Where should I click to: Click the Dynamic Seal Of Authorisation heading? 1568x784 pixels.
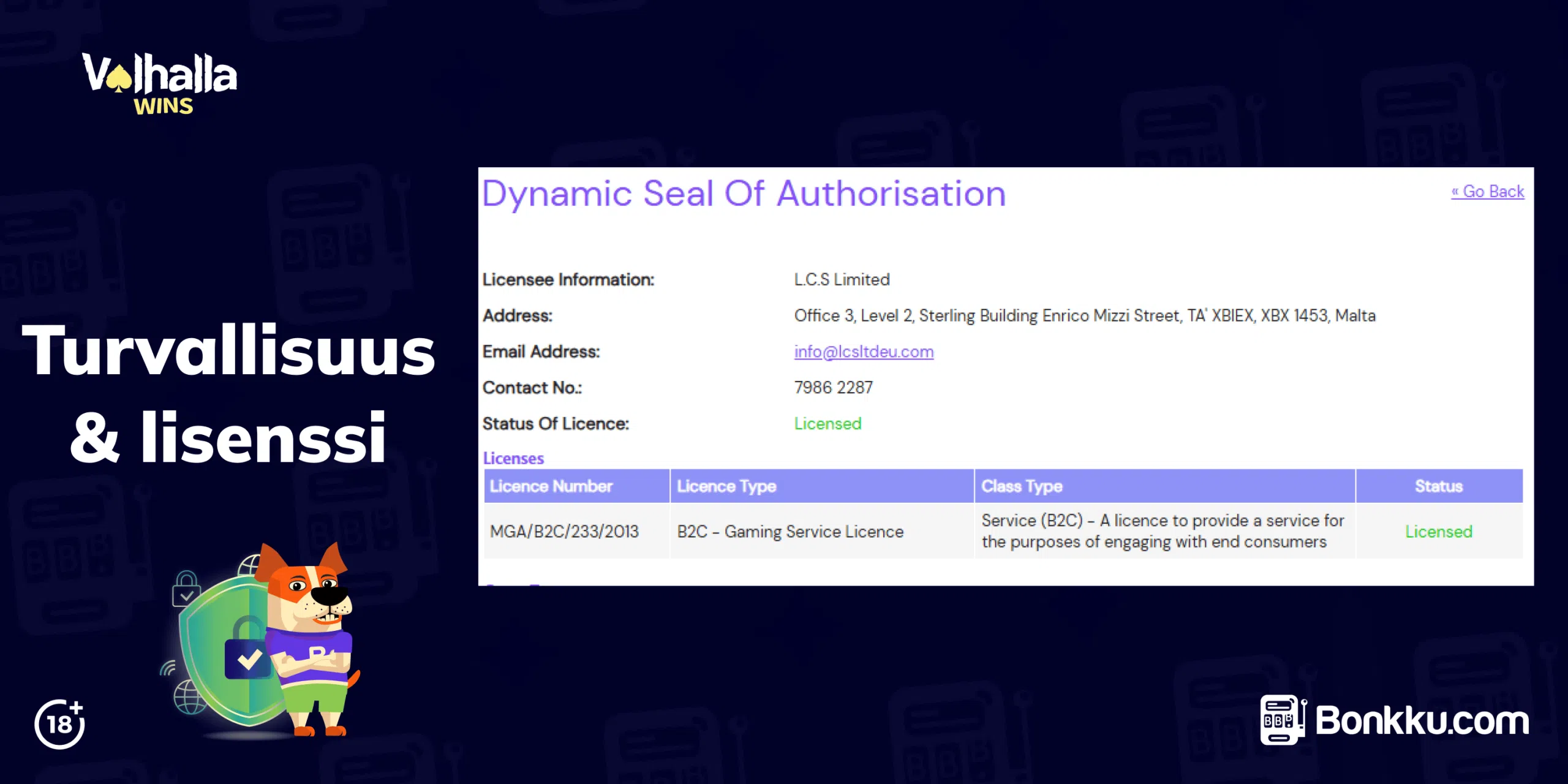coord(744,194)
